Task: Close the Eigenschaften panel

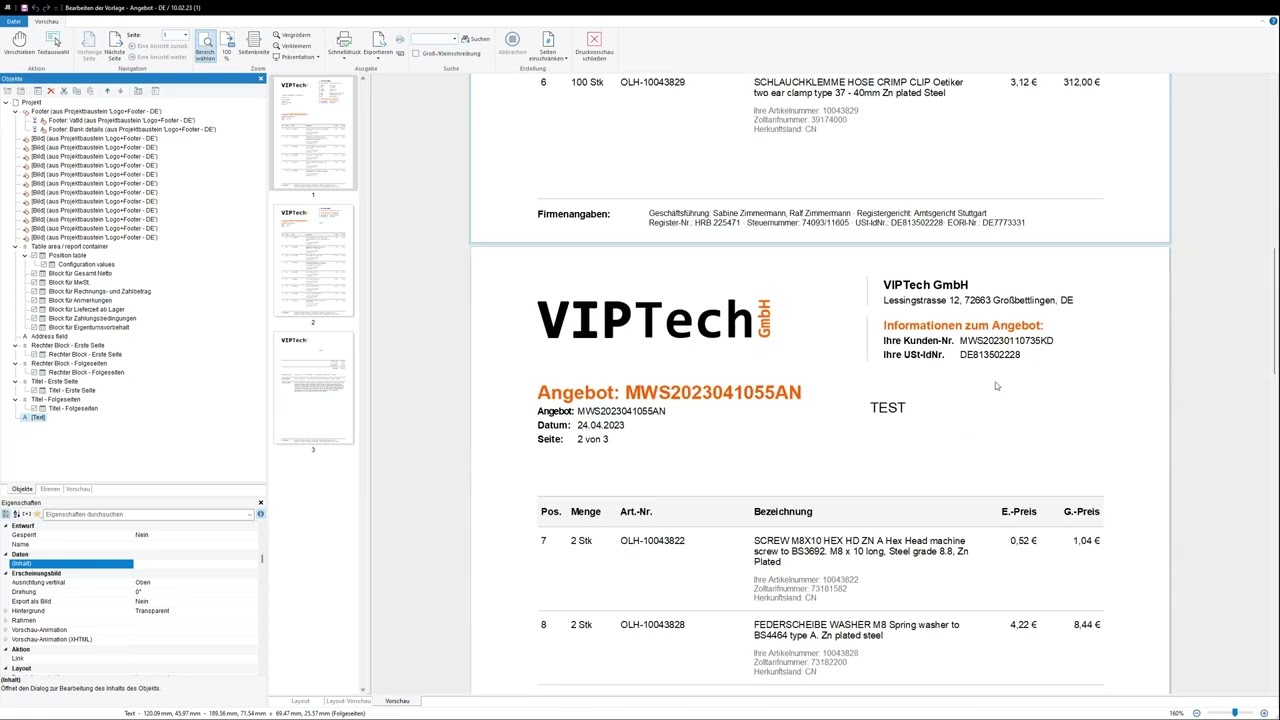Action: (x=261, y=503)
